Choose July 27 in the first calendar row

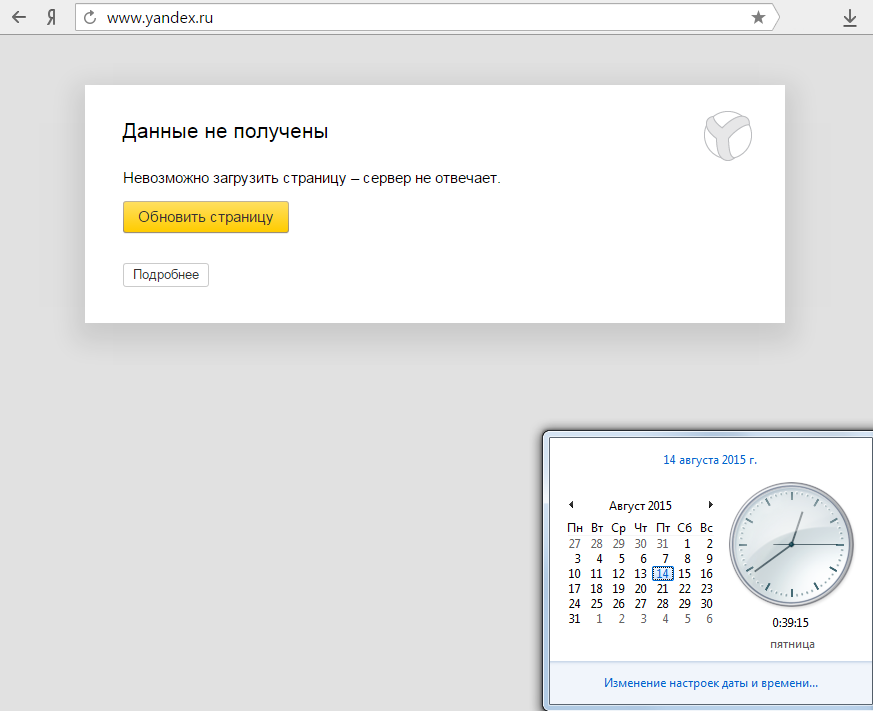click(574, 544)
